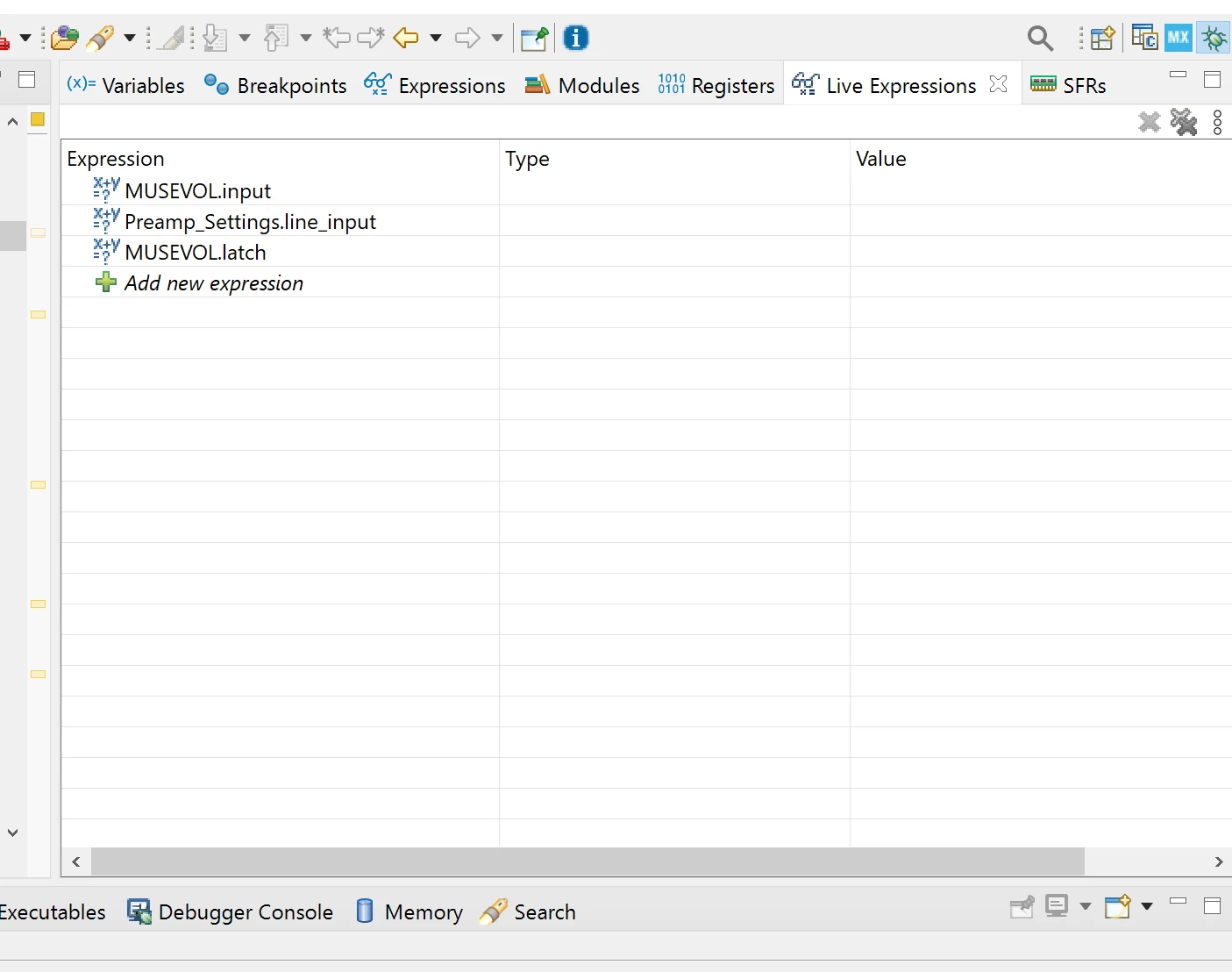Click the editor scroll-up chevron
The width and height of the screenshot is (1232, 972).
[x=12, y=121]
